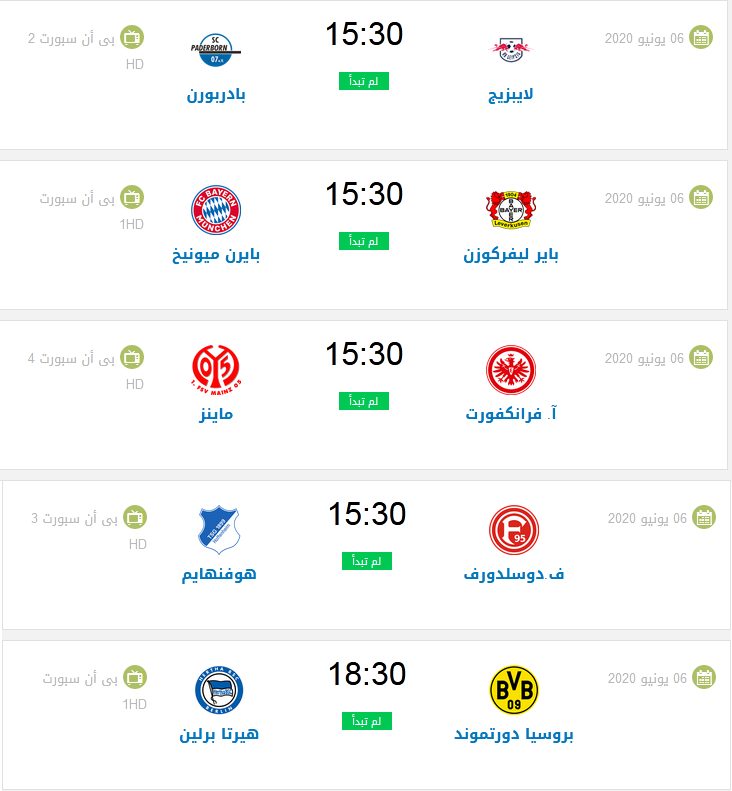The width and height of the screenshot is (732, 791).
Task: Click the 15:30 time of Leverkusen match
Action: click(364, 193)
